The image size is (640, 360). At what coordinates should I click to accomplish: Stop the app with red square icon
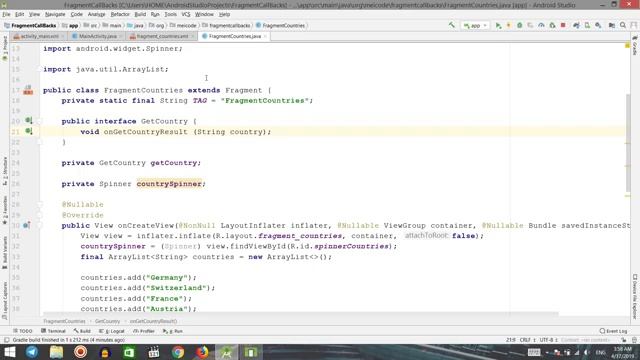pos(563,25)
